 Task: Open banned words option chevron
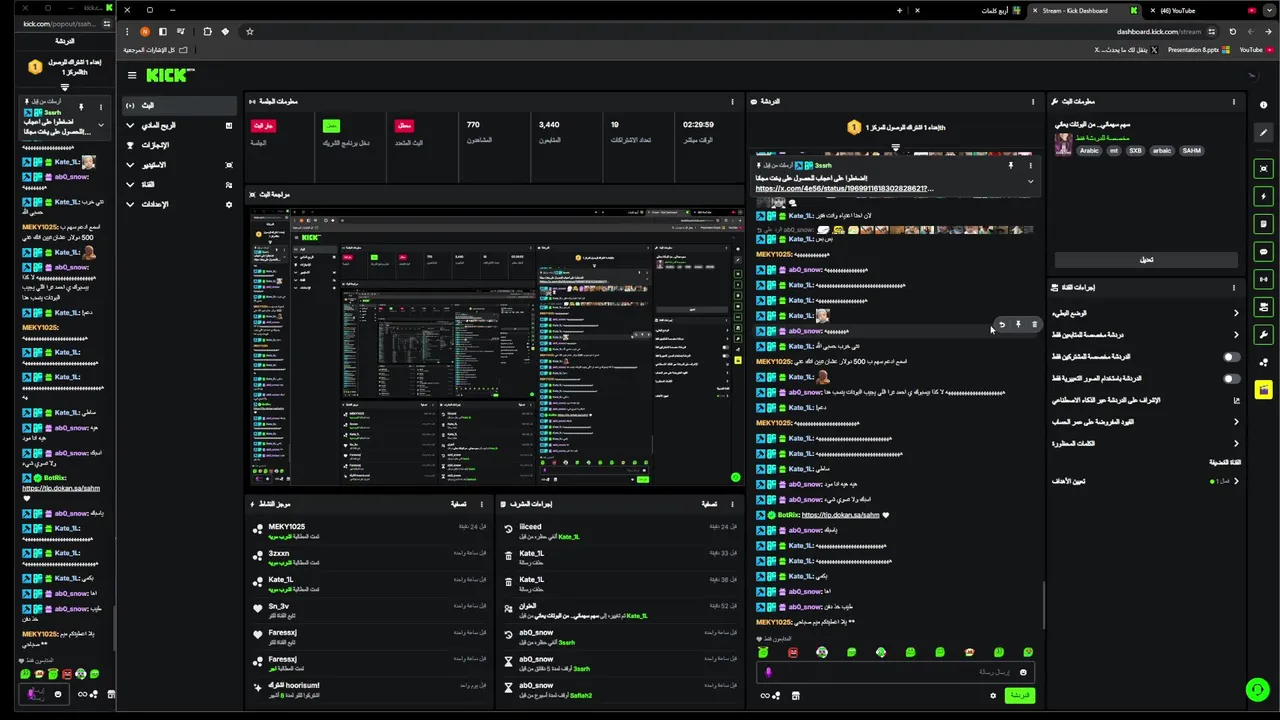[1236, 443]
